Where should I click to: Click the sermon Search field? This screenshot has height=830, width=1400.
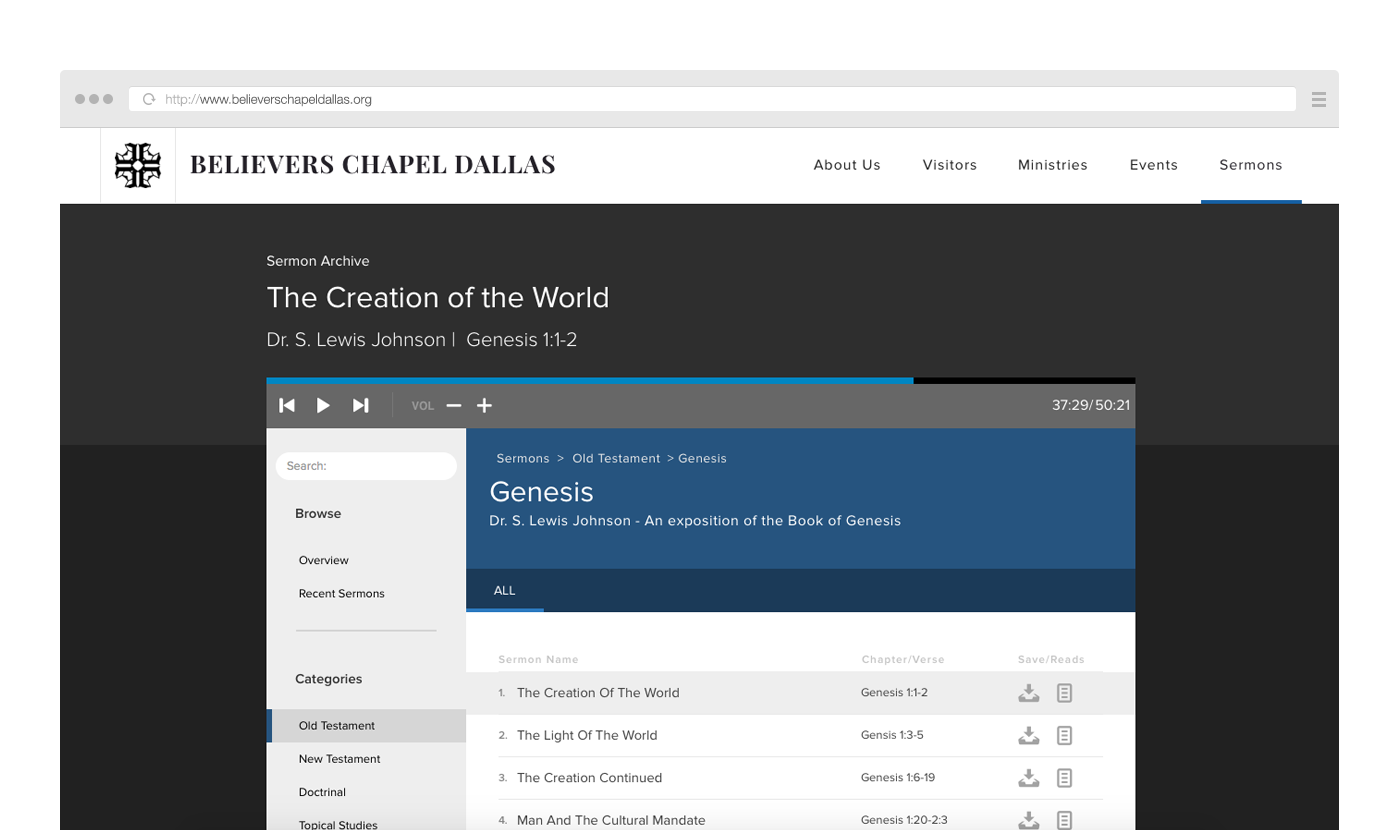(366, 466)
